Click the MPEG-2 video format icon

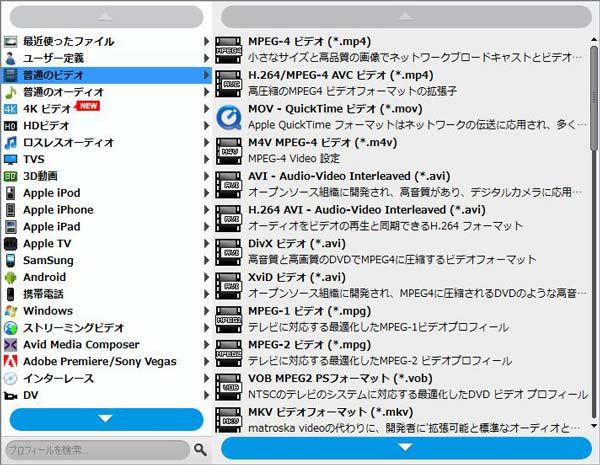(228, 353)
